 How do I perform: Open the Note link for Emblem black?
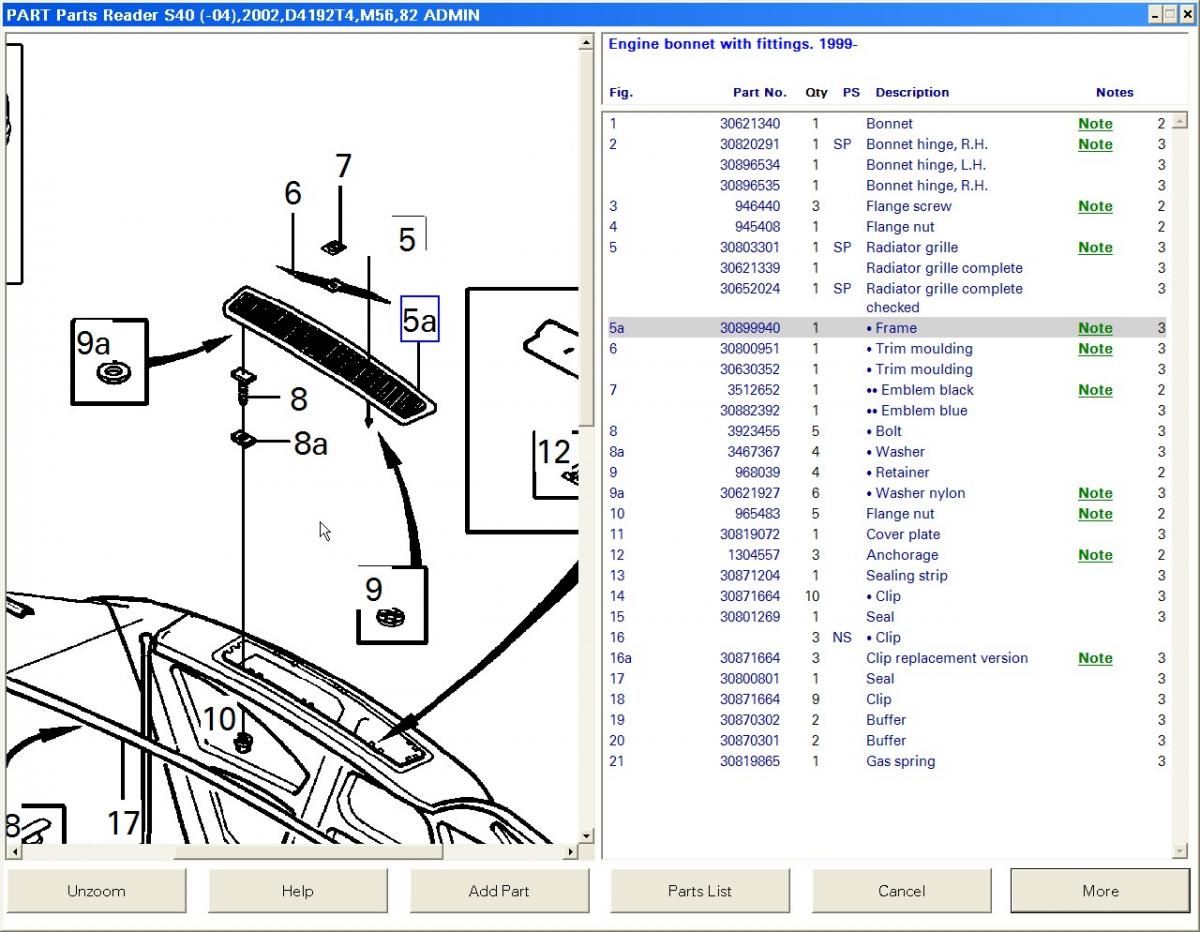pyautogui.click(x=1095, y=390)
